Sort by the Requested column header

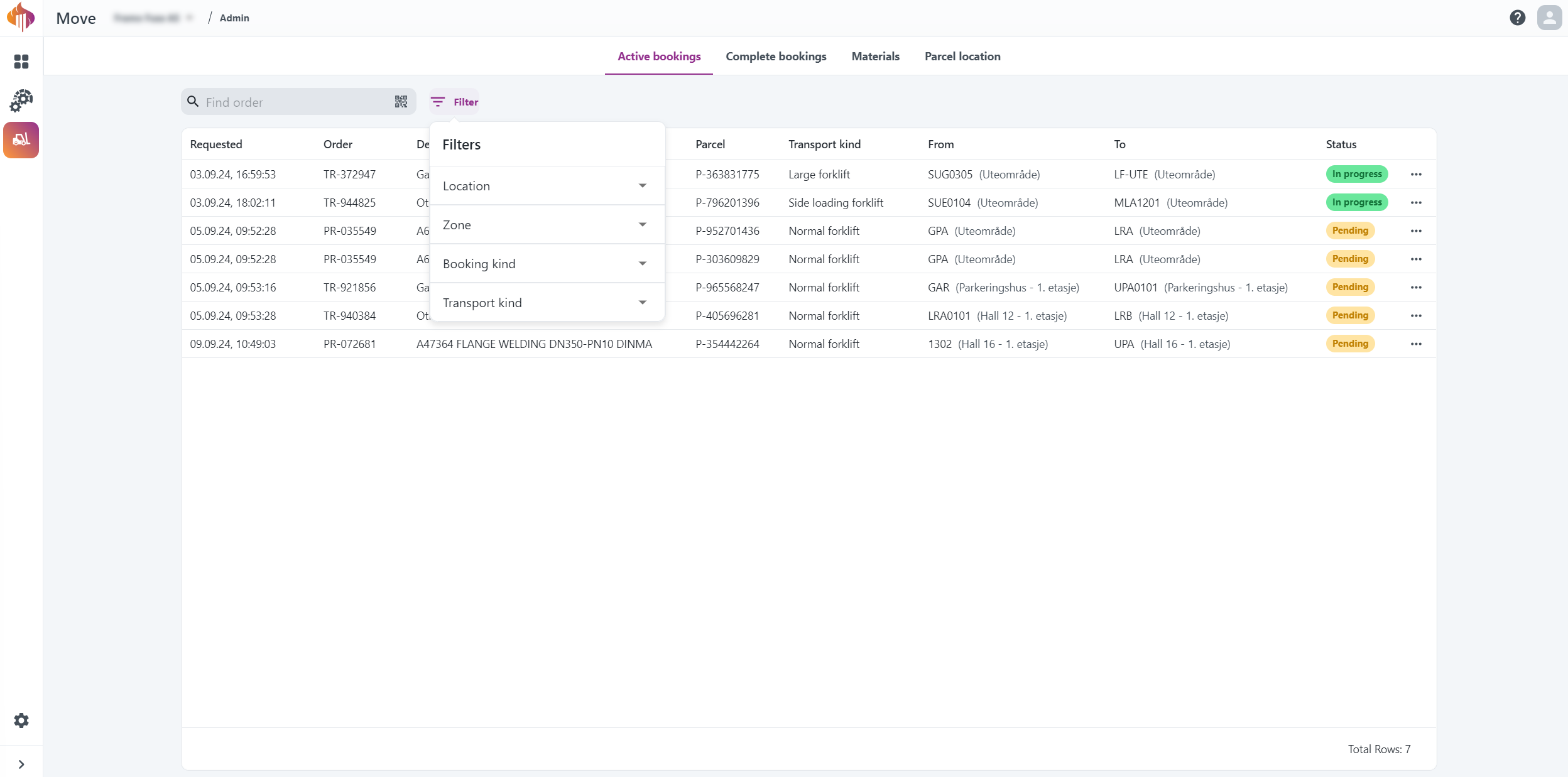tap(216, 144)
